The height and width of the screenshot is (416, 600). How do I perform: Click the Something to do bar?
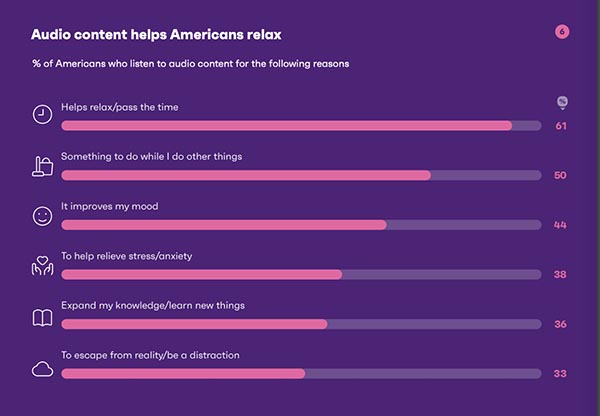click(x=301, y=175)
